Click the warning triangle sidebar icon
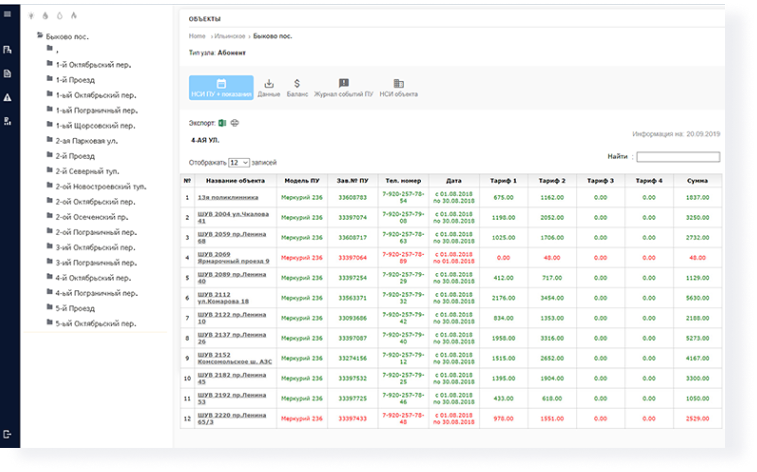This screenshot has width=757, height=472. (7, 97)
